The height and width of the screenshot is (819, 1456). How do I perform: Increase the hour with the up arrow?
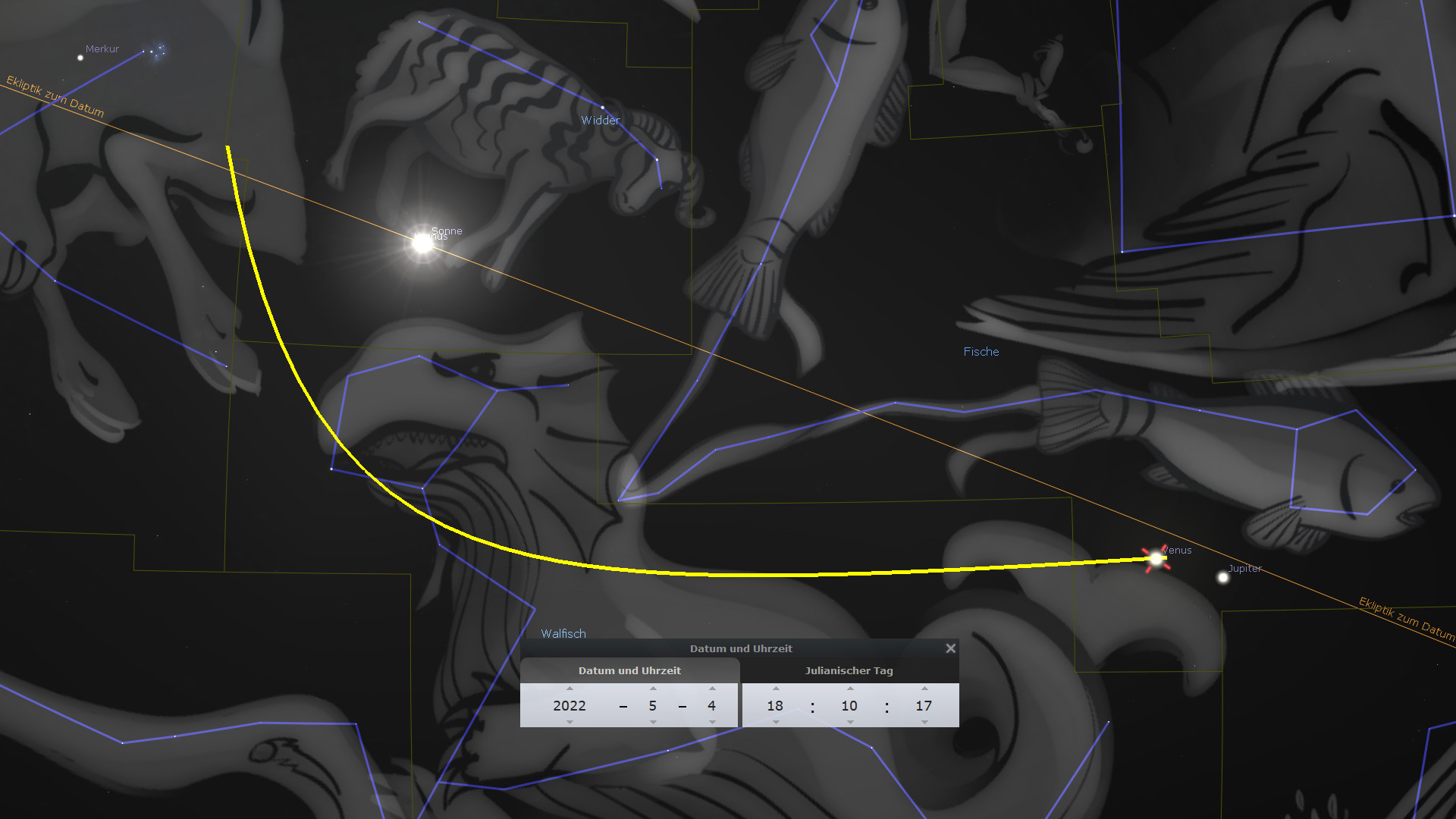[x=776, y=689]
